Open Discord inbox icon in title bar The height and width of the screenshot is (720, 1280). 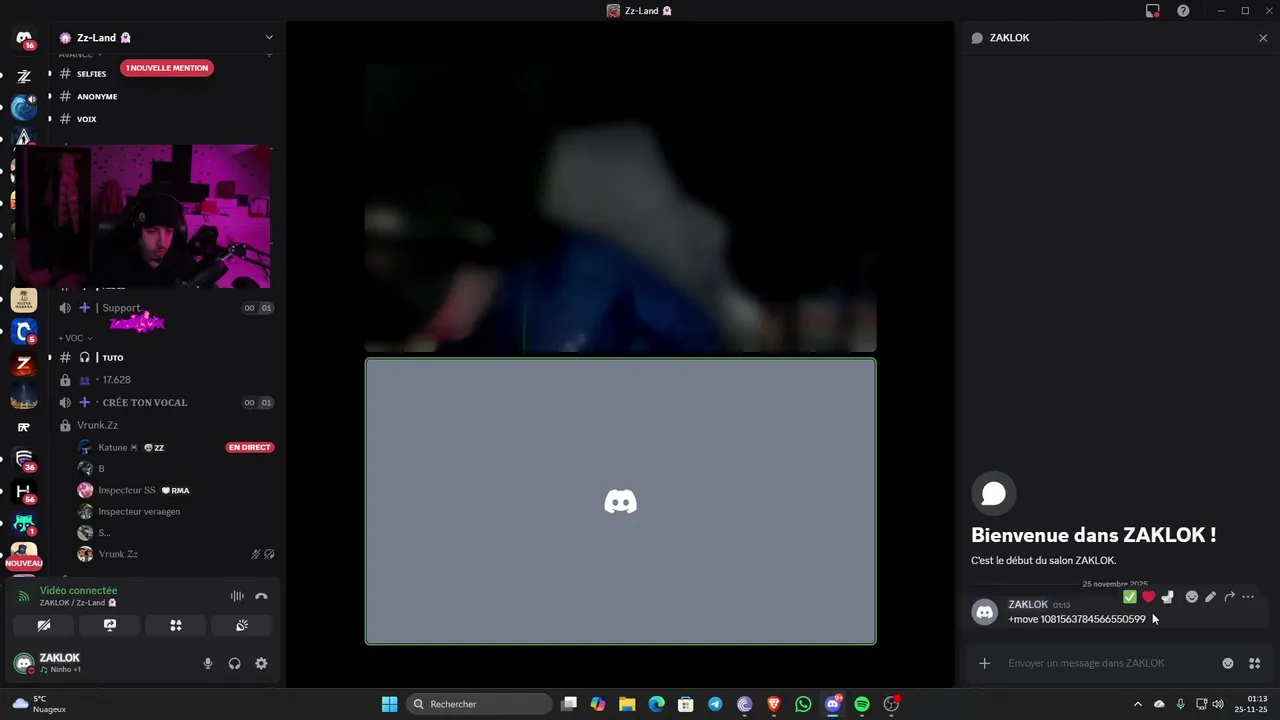tap(1152, 11)
